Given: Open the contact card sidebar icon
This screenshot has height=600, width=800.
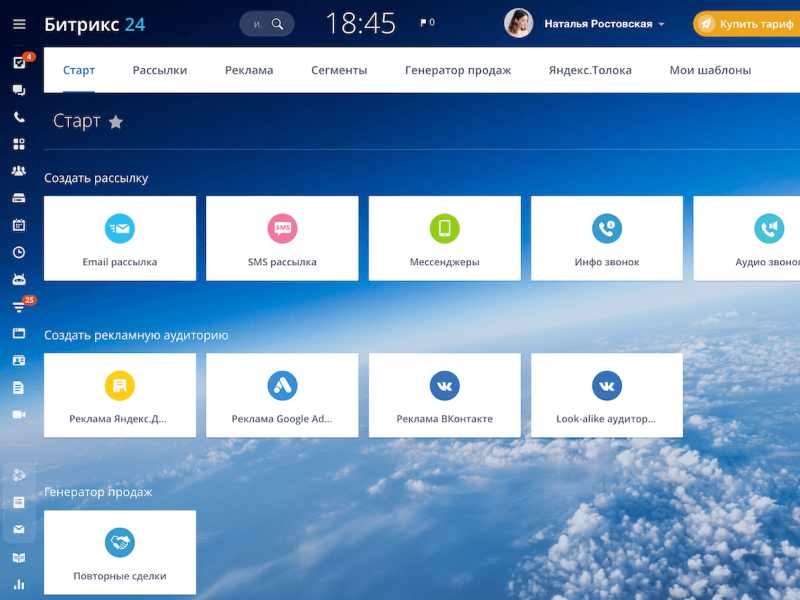Looking at the screenshot, I should pos(19,360).
